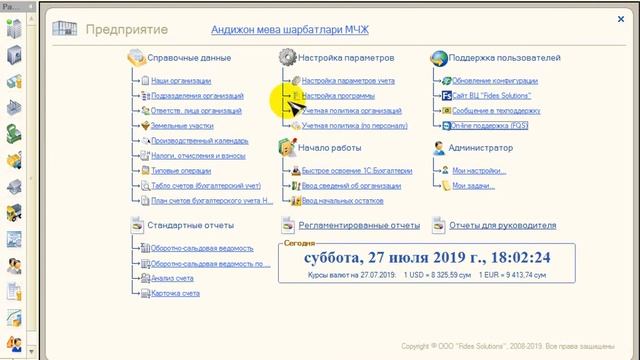Open the clipboard documents sidebar icon
This screenshot has width=640, height=360.
tap(14, 292)
